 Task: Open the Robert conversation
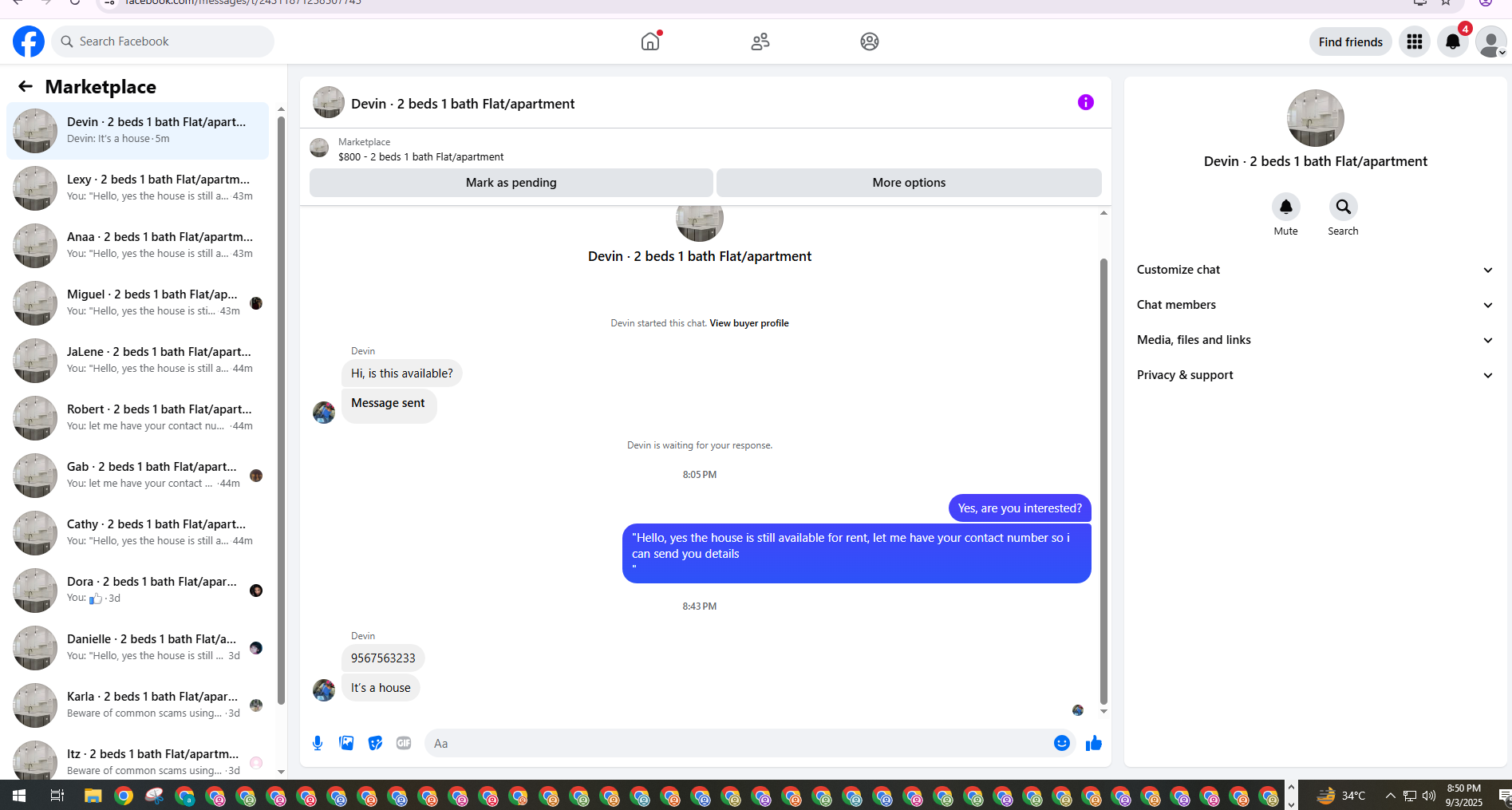[137, 418]
